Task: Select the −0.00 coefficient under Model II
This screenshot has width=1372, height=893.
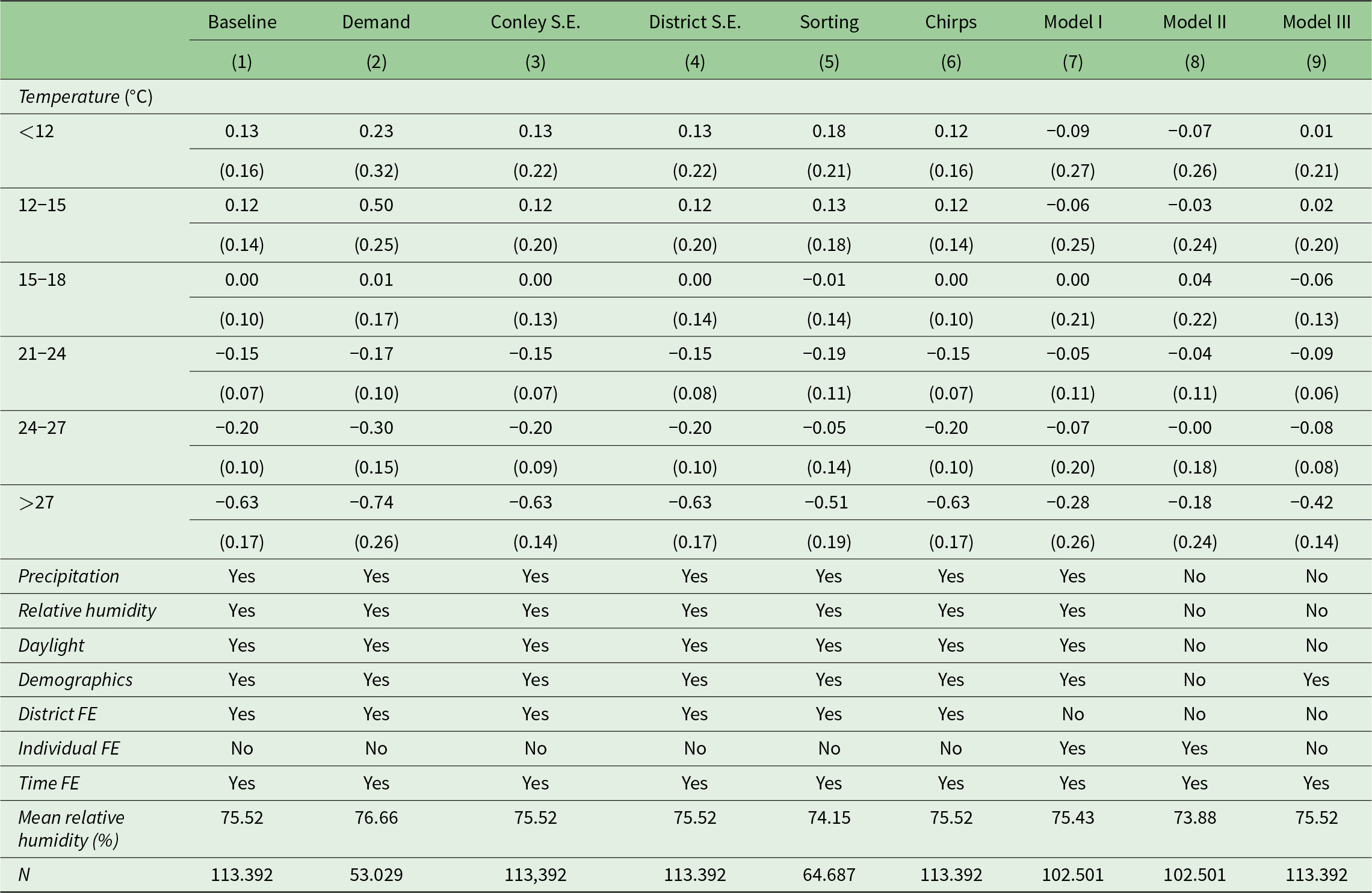Action: click(1190, 428)
